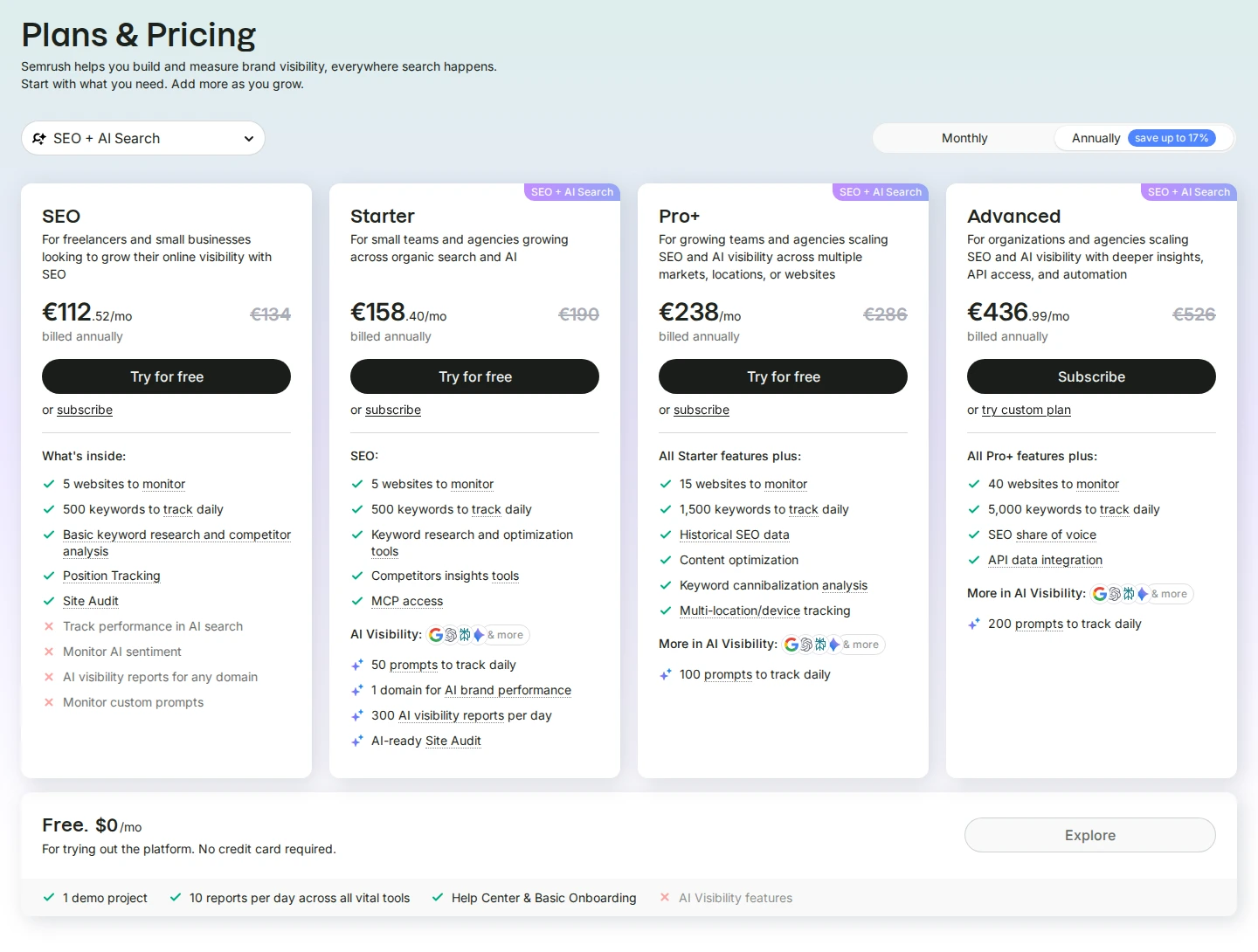Image resolution: width=1258 pixels, height=952 pixels.
Task: Click '100 prompts to track daily'
Action: 755,674
